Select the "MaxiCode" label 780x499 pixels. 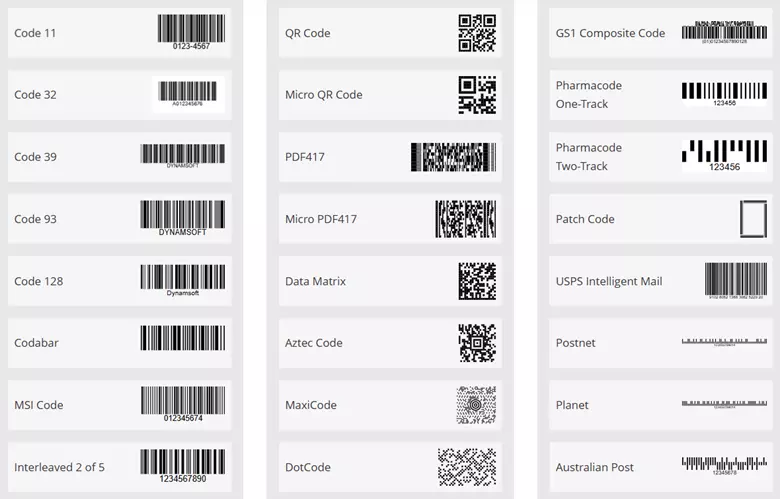pyautogui.click(x=311, y=405)
